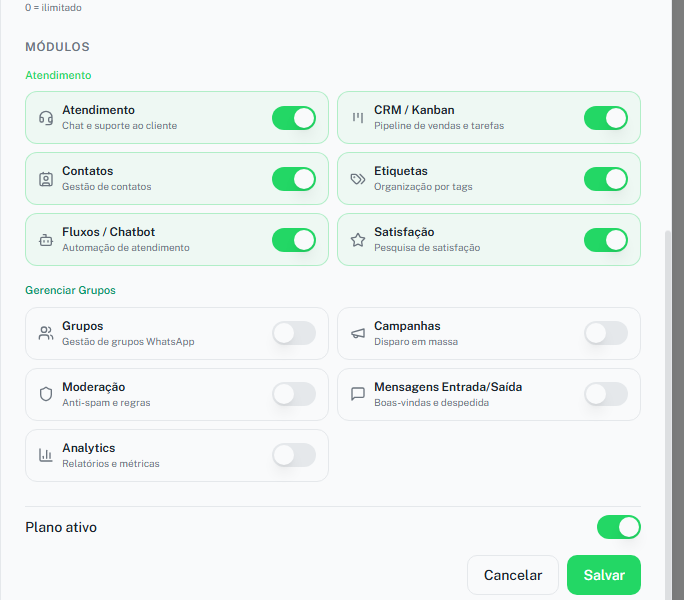The image size is (684, 600).
Task: Click the headset icon beside Atendimento
Action: tap(46, 118)
